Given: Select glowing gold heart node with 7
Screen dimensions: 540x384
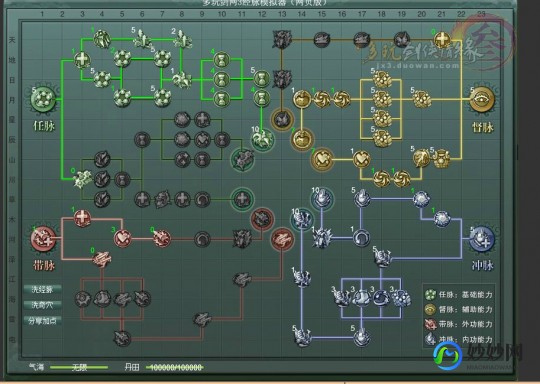Looking at the screenshot, I should [x=322, y=159].
